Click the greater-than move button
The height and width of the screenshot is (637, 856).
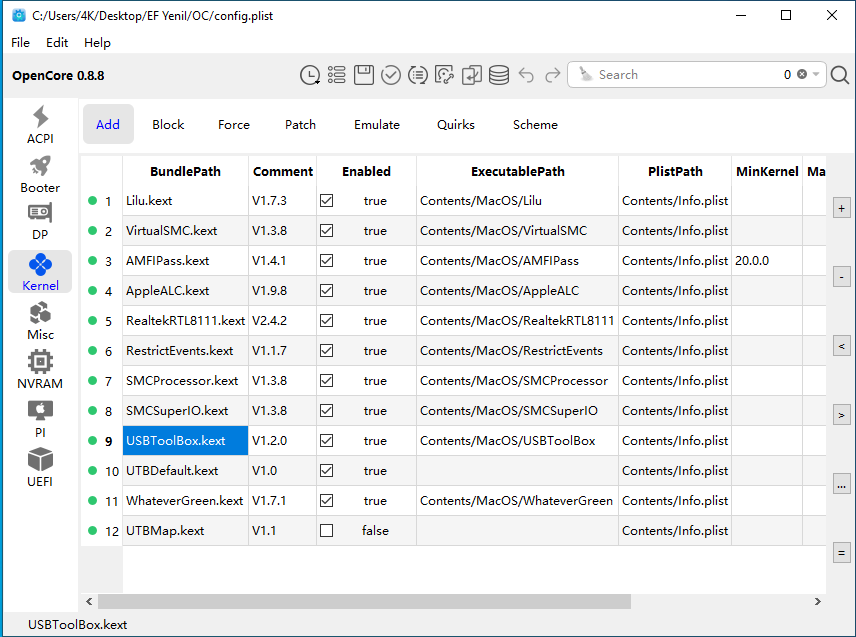[841, 415]
